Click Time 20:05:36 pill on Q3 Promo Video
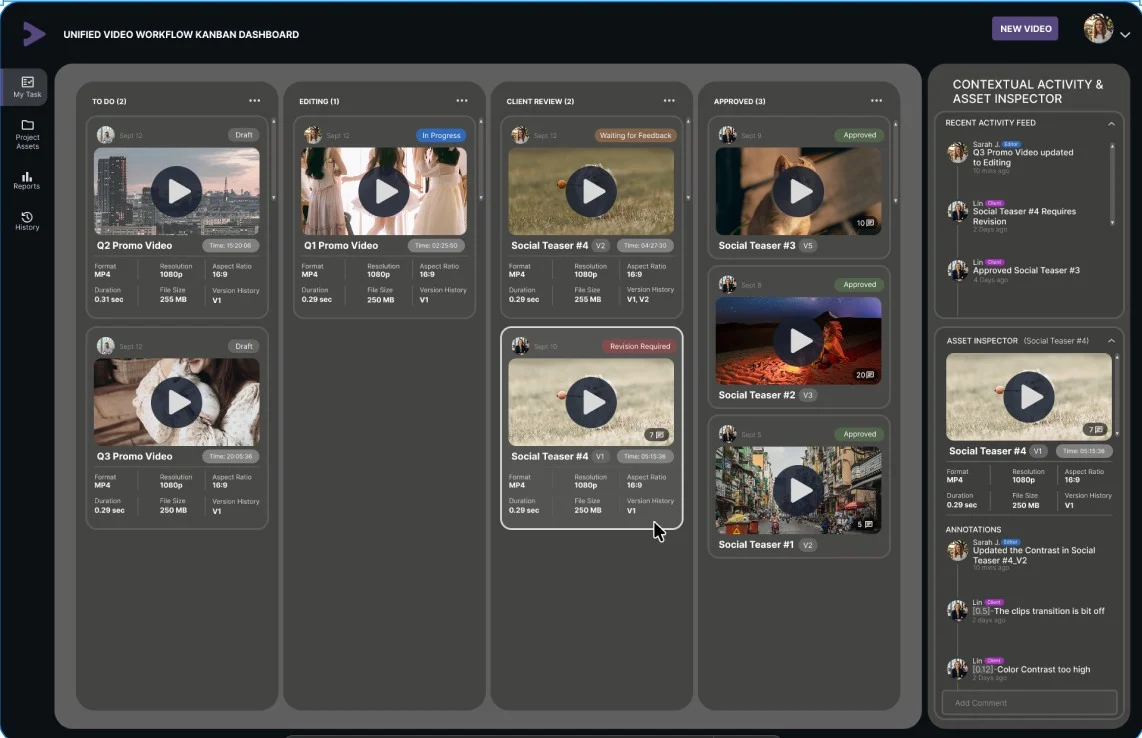 click(230, 456)
